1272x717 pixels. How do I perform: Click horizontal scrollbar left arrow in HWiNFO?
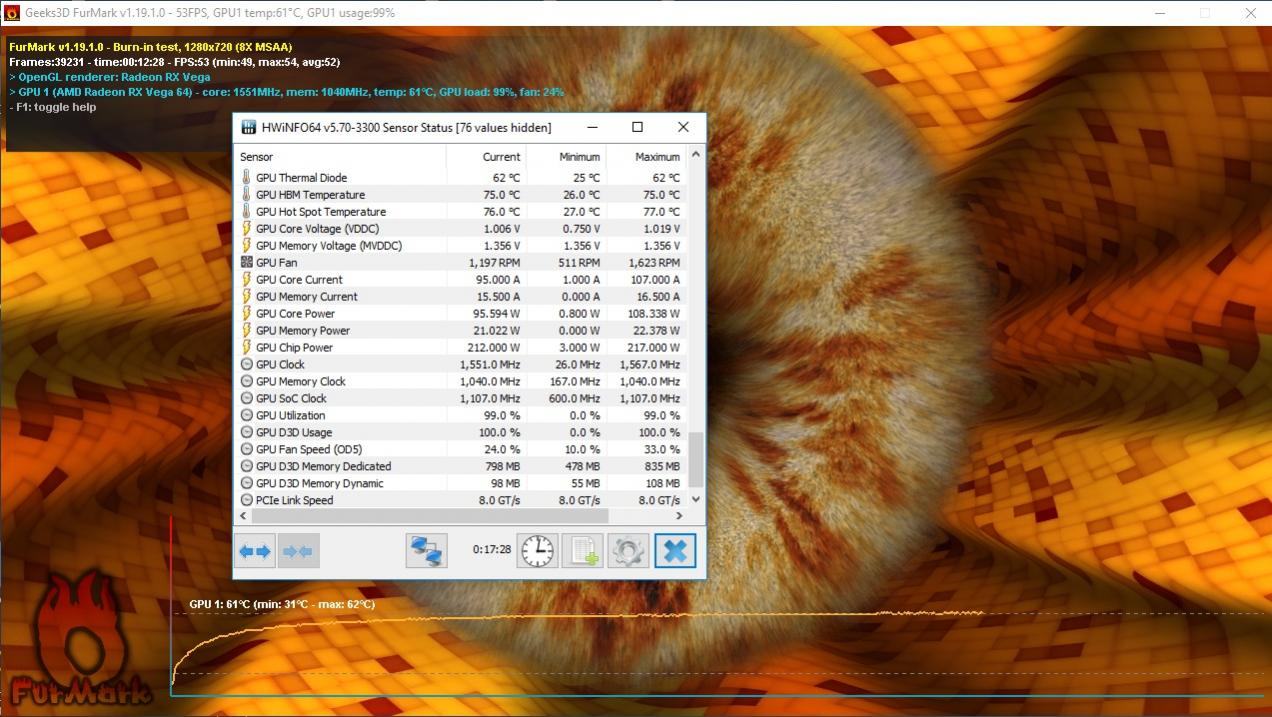coord(243,516)
